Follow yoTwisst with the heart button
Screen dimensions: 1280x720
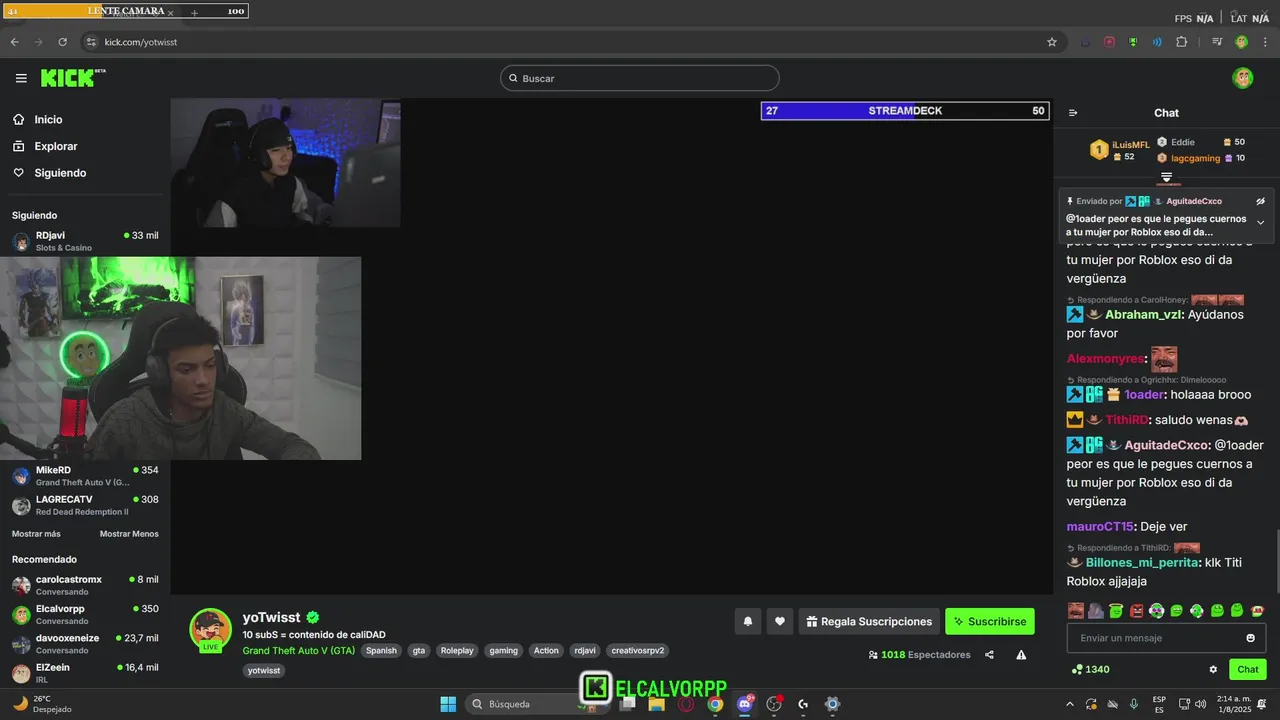click(780, 621)
